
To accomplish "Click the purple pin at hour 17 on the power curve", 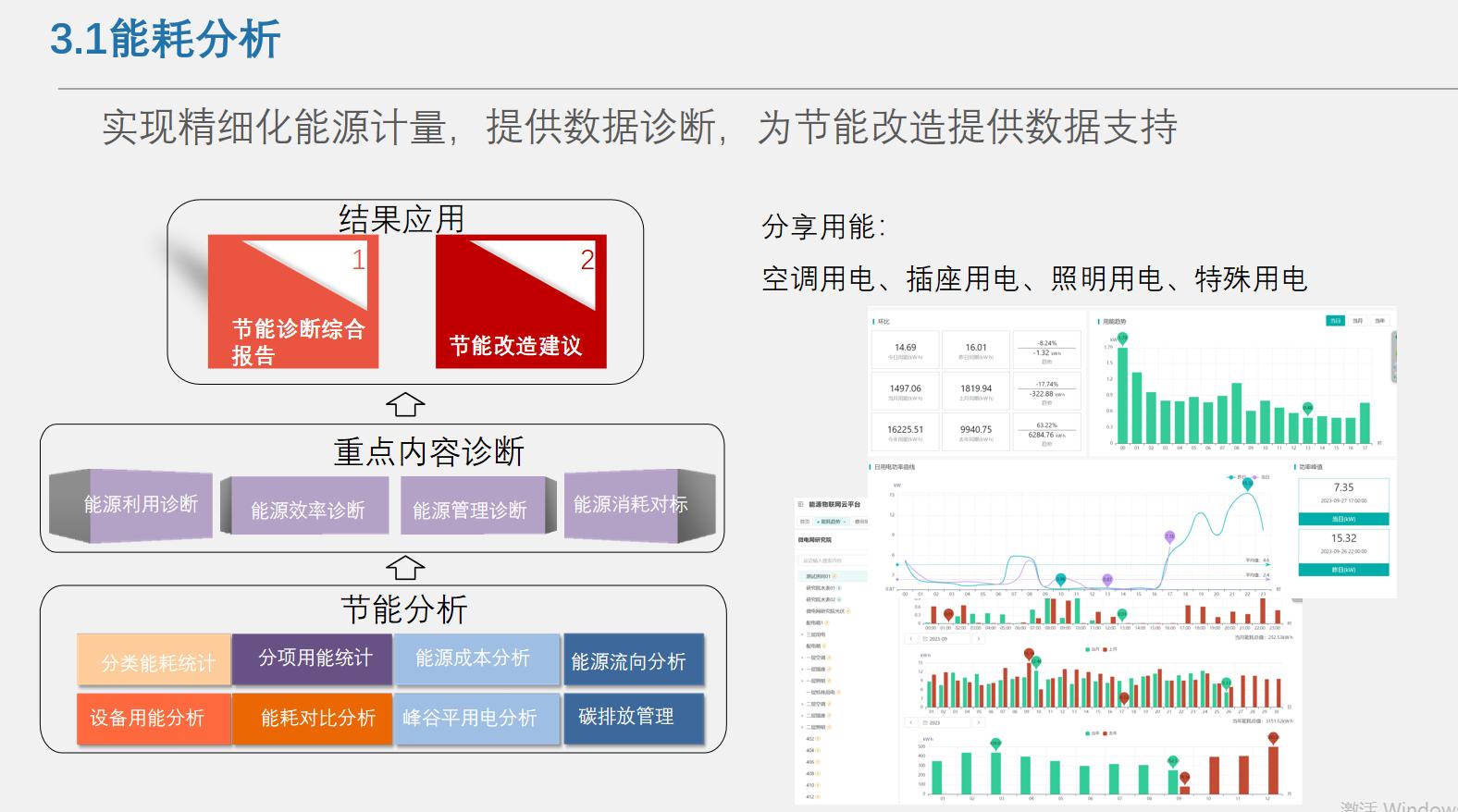I will (1169, 536).
